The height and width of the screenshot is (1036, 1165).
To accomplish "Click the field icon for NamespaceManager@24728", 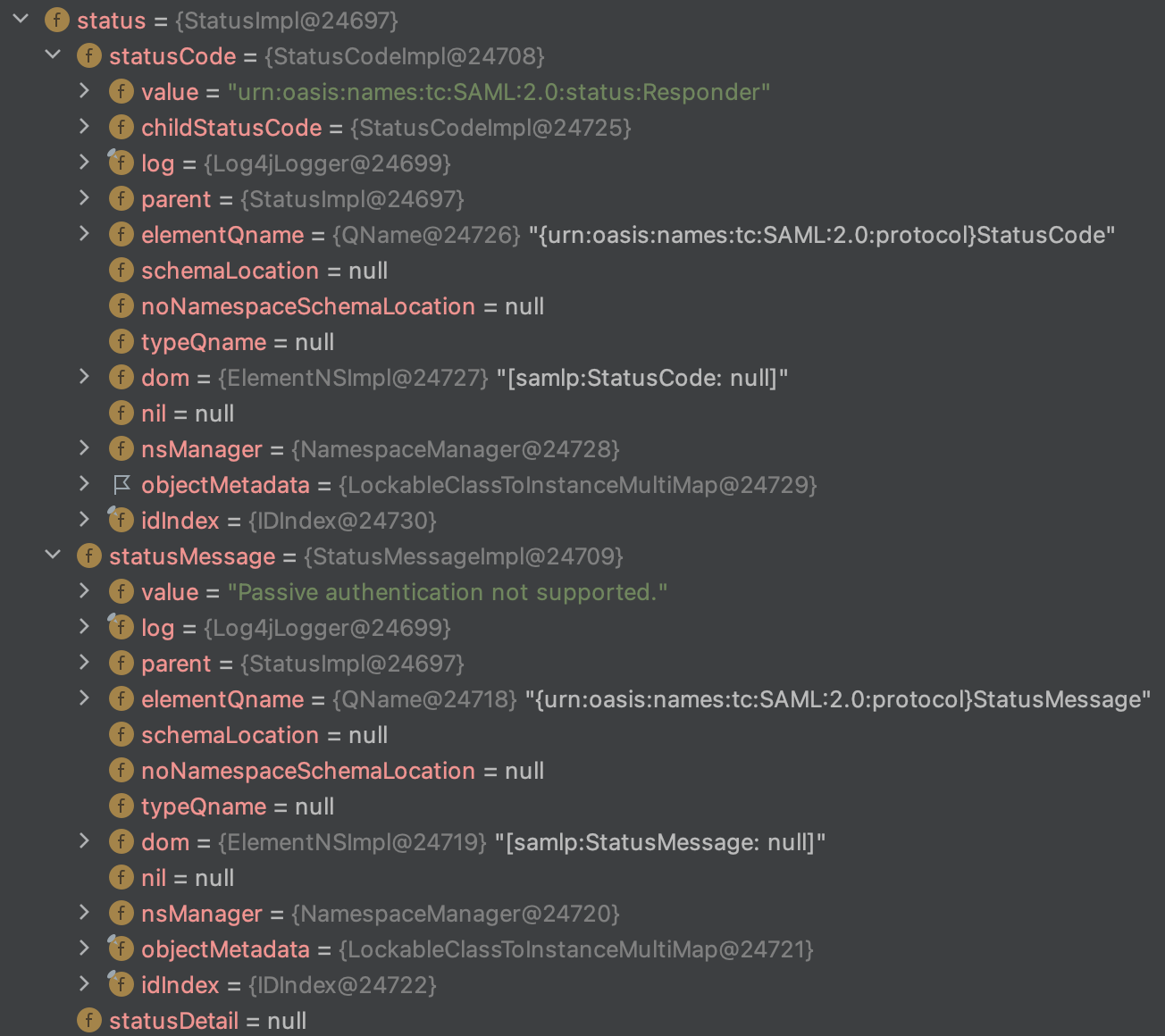I will point(122,449).
